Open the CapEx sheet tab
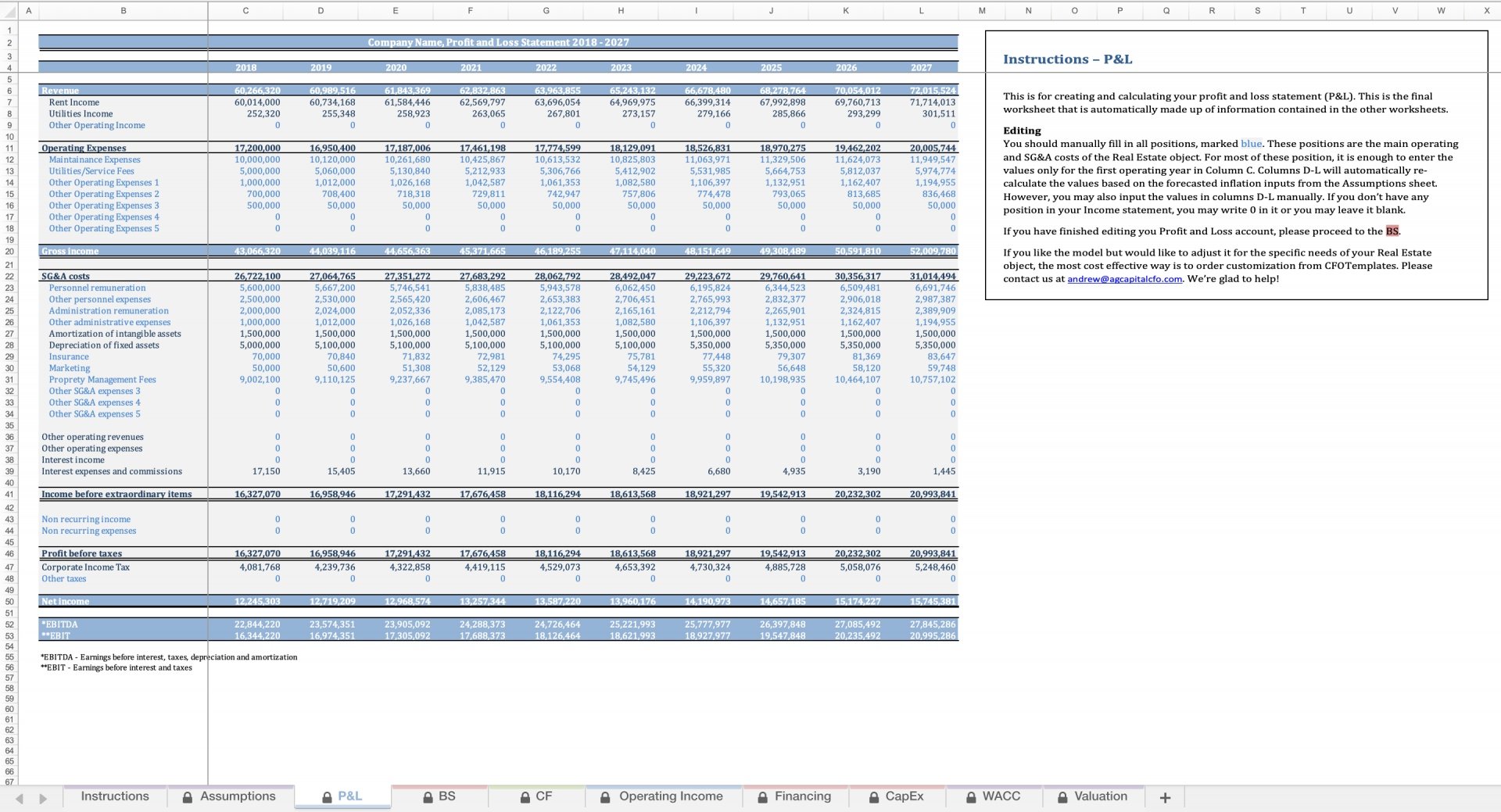The image size is (1501, 812). tap(897, 796)
